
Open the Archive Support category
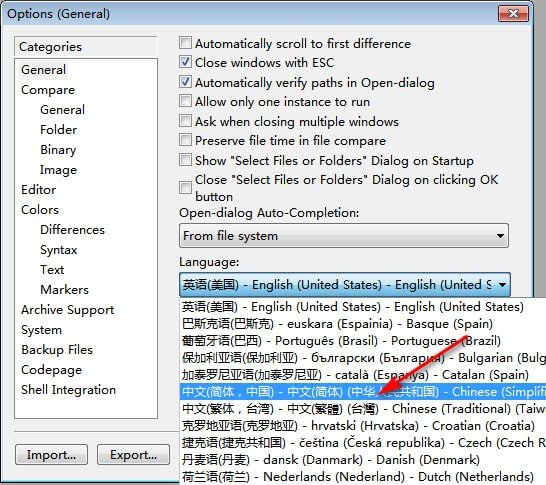point(68,310)
